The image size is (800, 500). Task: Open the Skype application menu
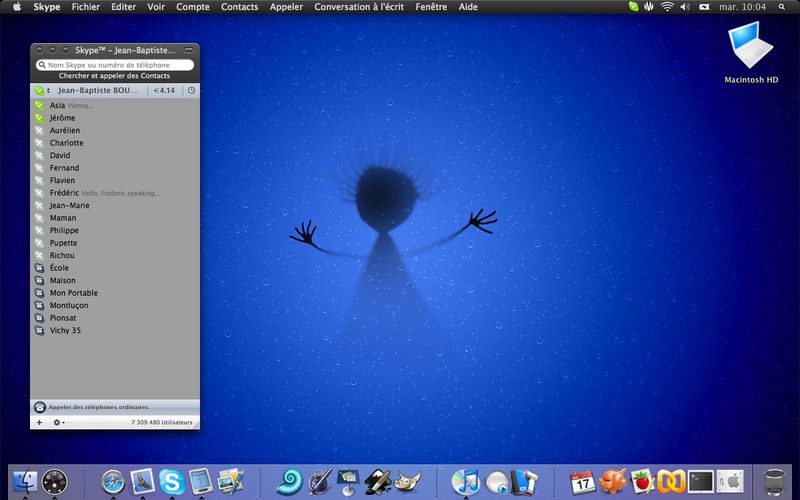pyautogui.click(x=46, y=7)
